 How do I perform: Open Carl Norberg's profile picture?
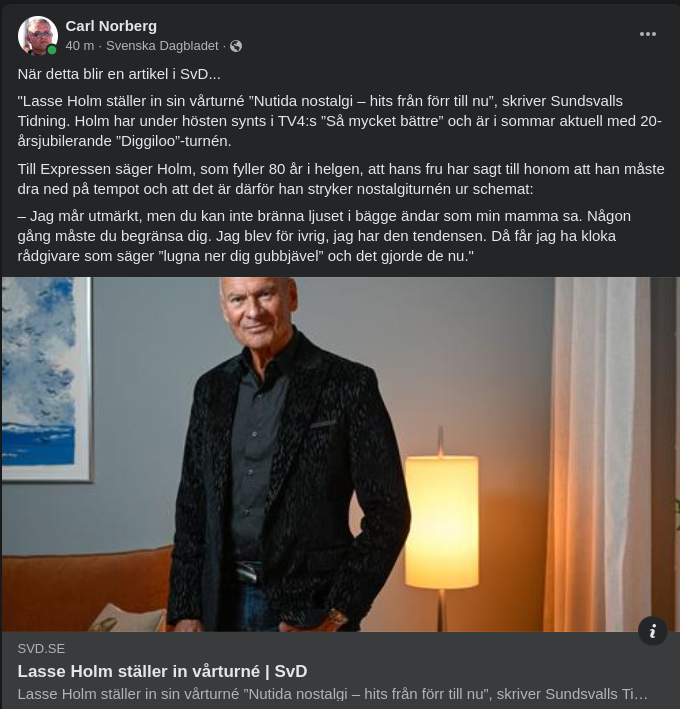[37, 35]
